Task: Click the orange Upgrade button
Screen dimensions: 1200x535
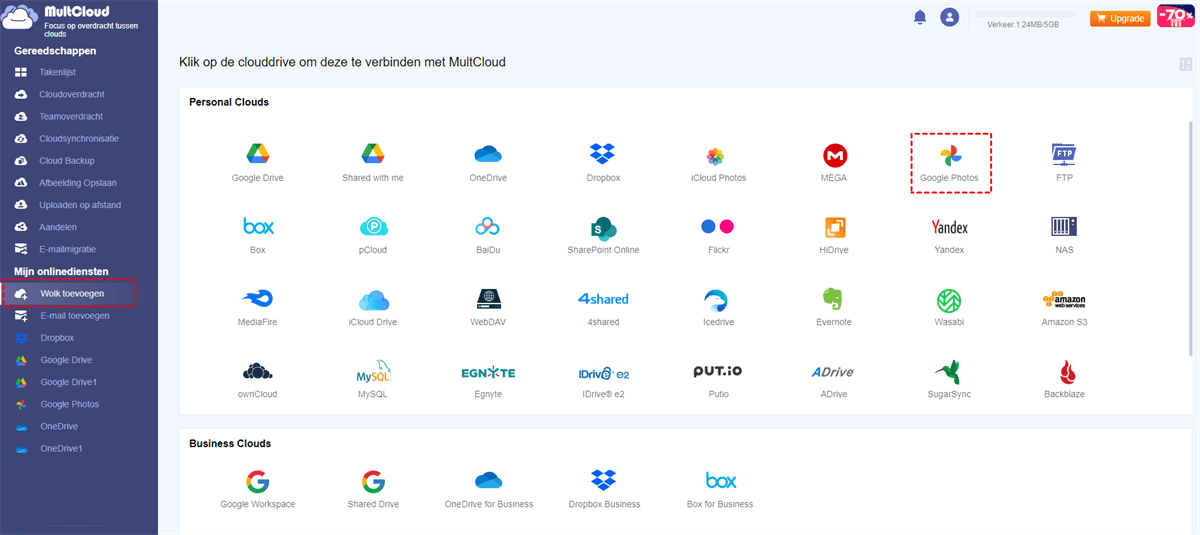Action: (1120, 18)
